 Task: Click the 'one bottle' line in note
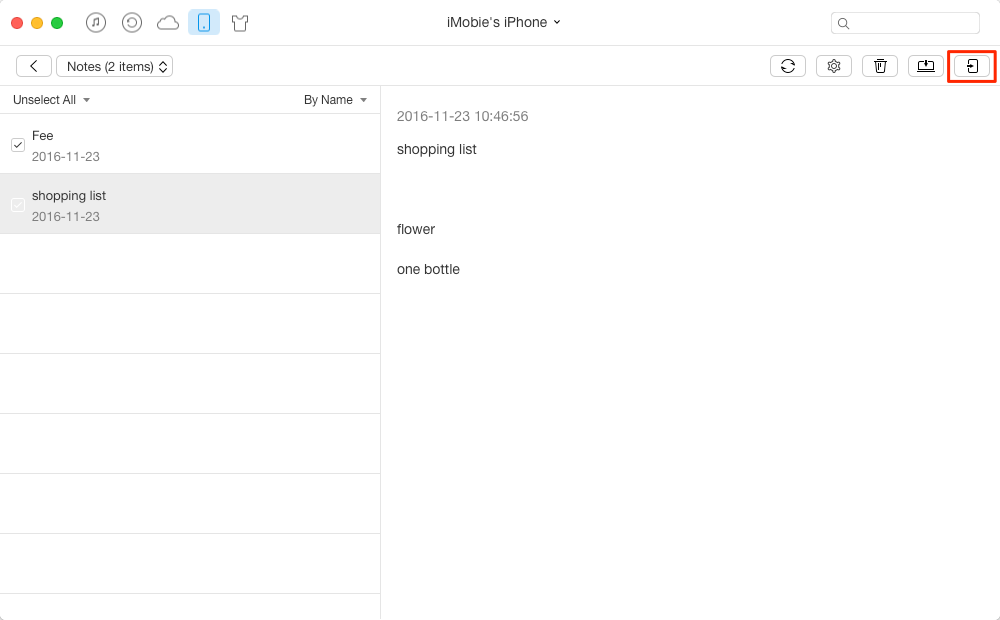[428, 270]
